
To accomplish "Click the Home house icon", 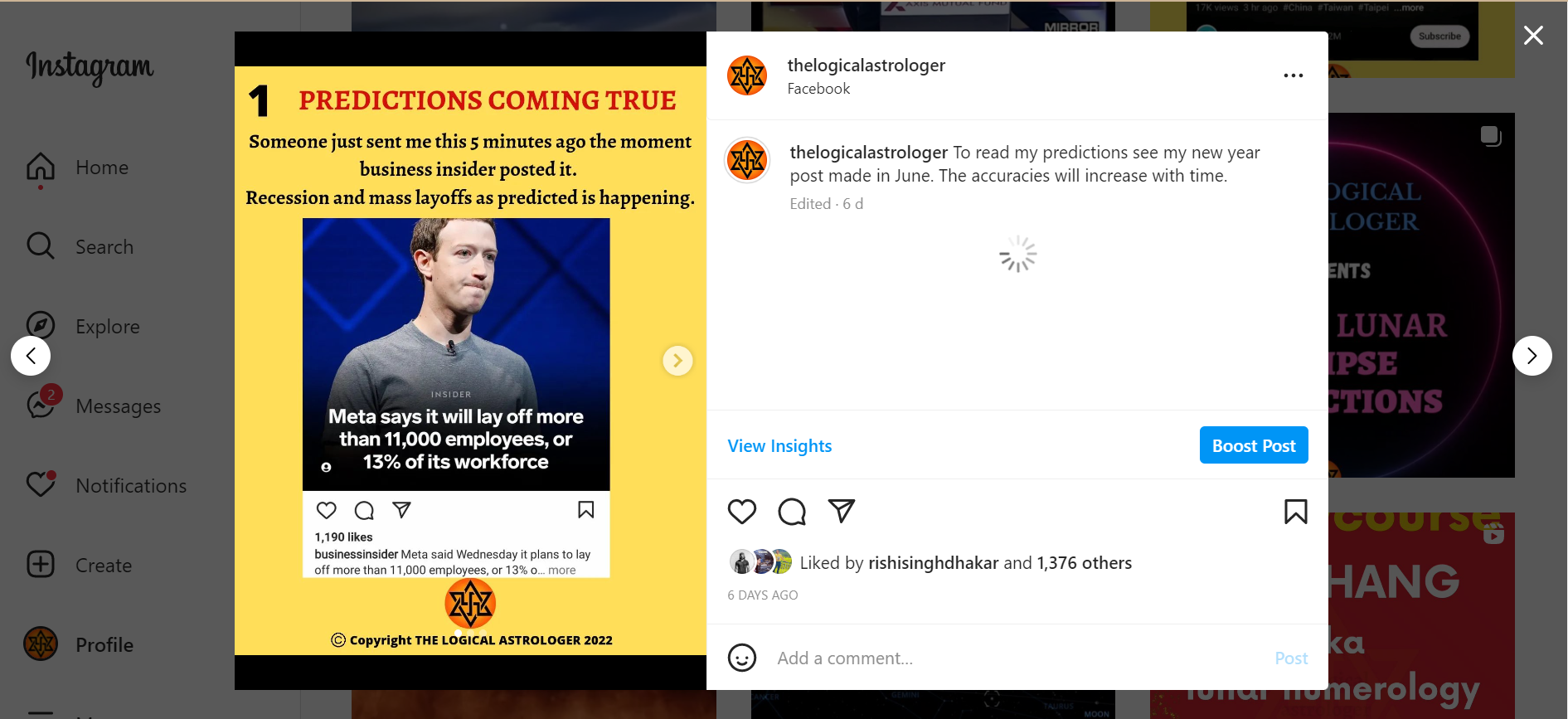I will (x=41, y=167).
